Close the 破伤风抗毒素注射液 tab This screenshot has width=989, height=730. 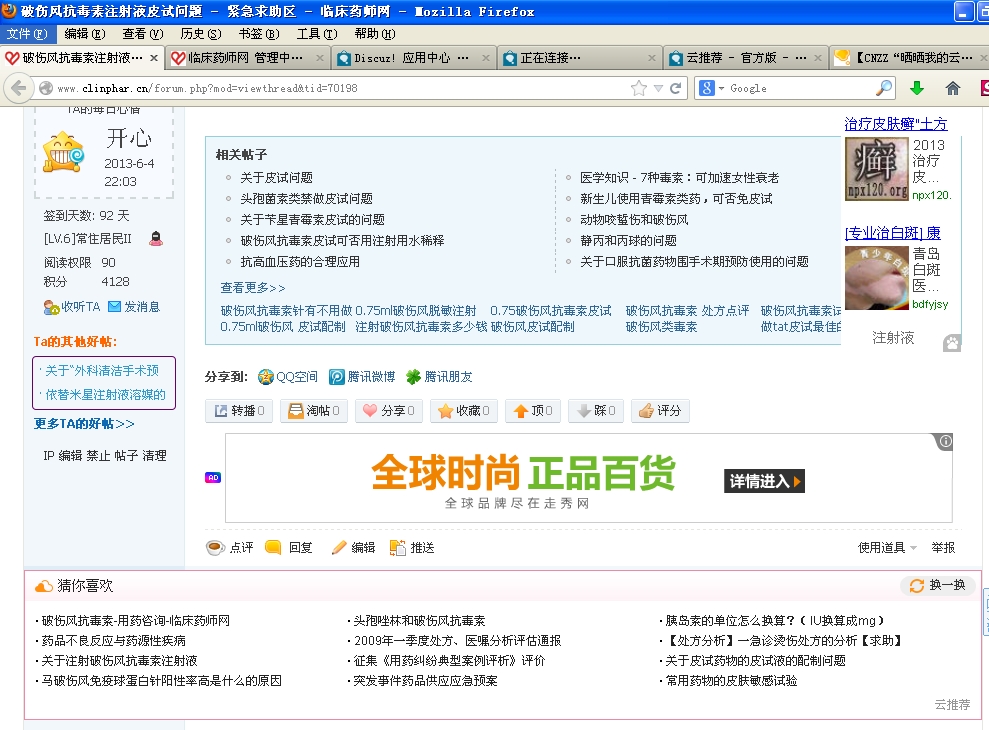point(154,58)
